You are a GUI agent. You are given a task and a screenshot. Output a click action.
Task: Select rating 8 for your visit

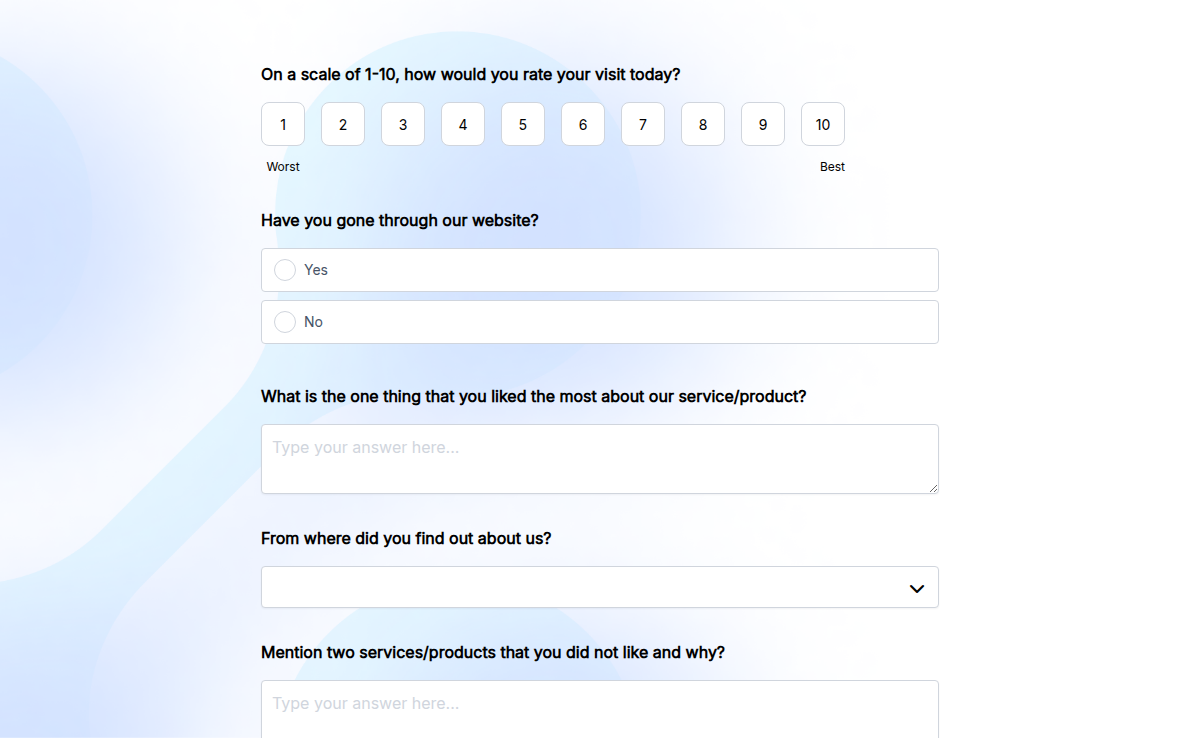(x=703, y=124)
